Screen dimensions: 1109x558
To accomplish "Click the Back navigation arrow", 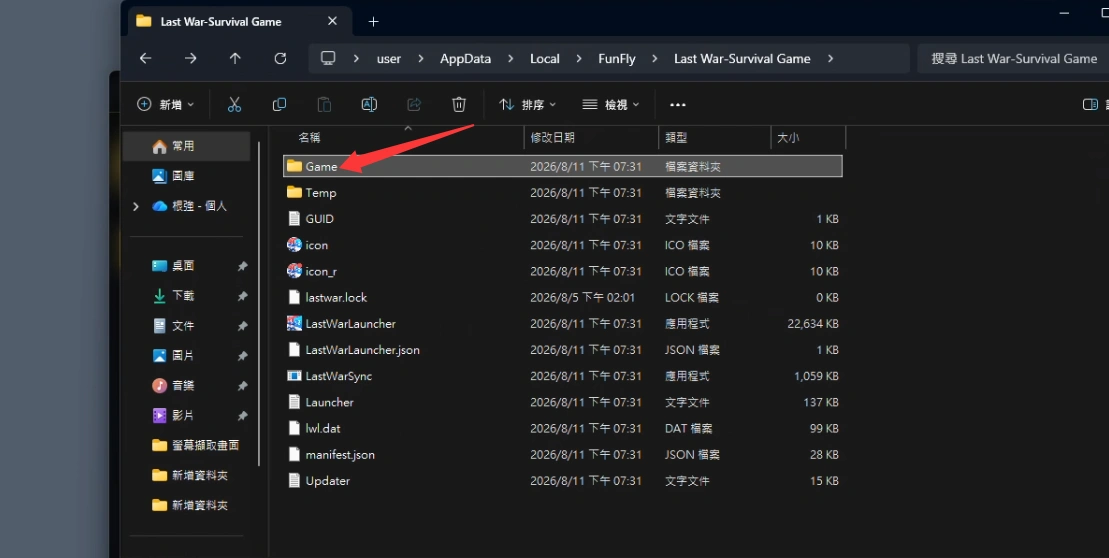I will coord(146,59).
